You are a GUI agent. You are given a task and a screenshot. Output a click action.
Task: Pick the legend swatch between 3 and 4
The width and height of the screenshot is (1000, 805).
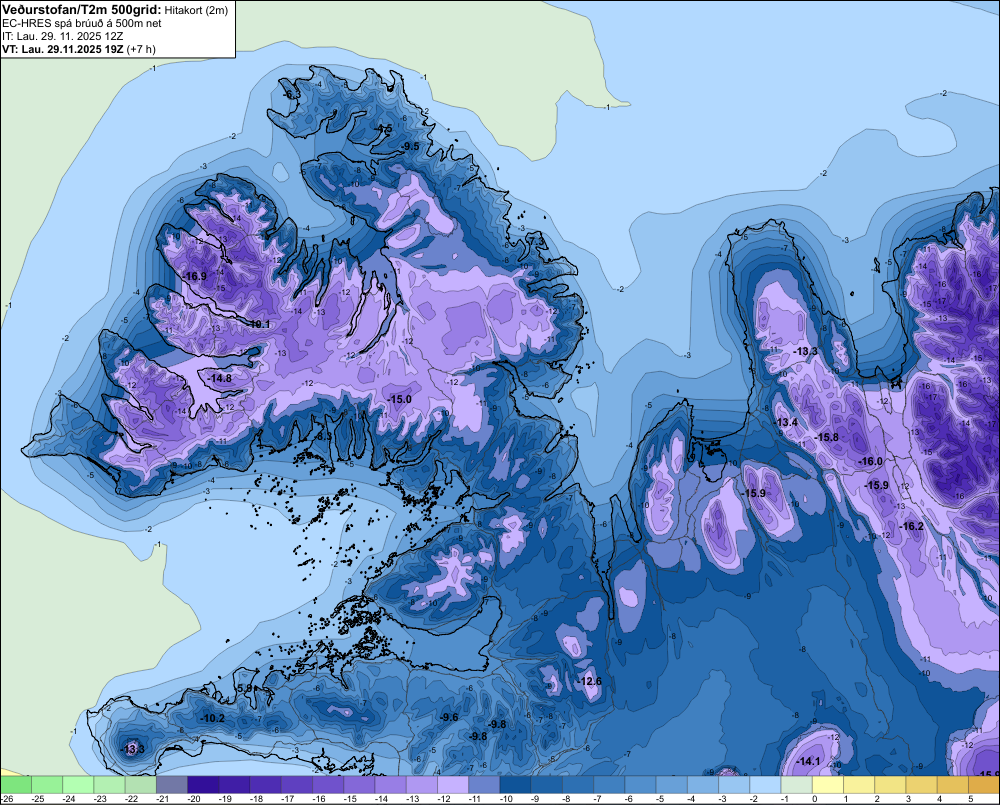[x=922, y=784]
